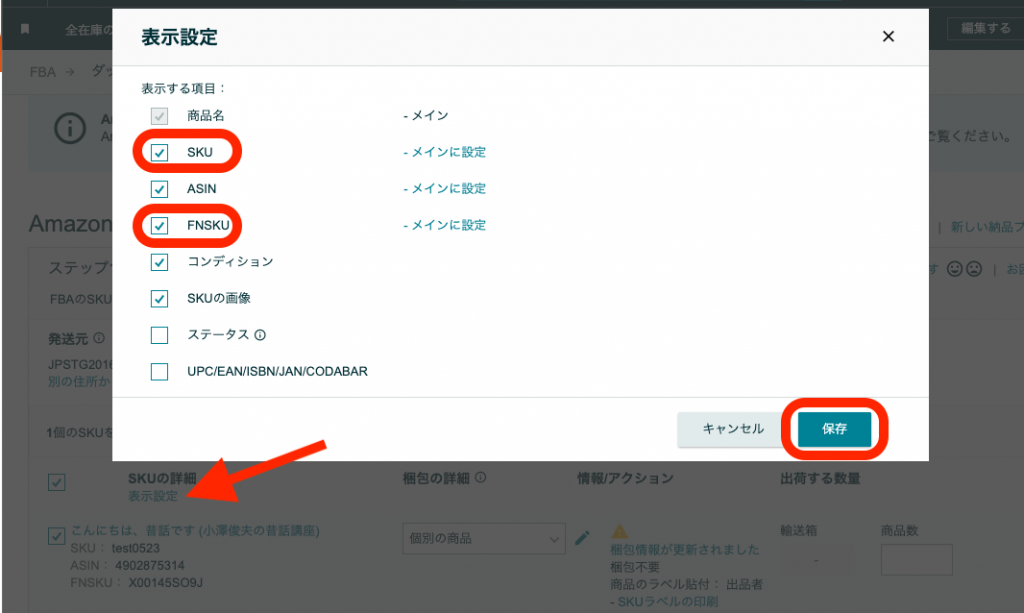This screenshot has height=613, width=1024.
Task: Click the 商品数 quantity input field
Action: tap(916, 559)
